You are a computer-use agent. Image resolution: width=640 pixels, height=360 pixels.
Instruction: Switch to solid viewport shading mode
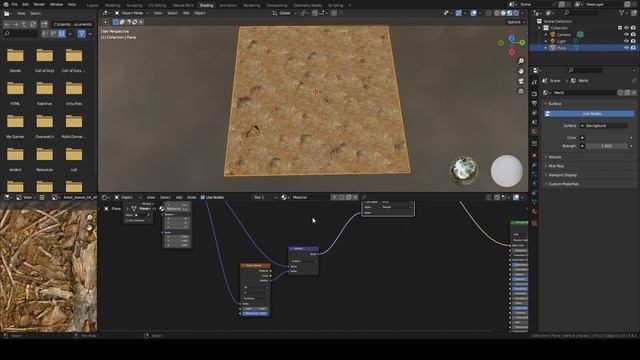click(503, 13)
